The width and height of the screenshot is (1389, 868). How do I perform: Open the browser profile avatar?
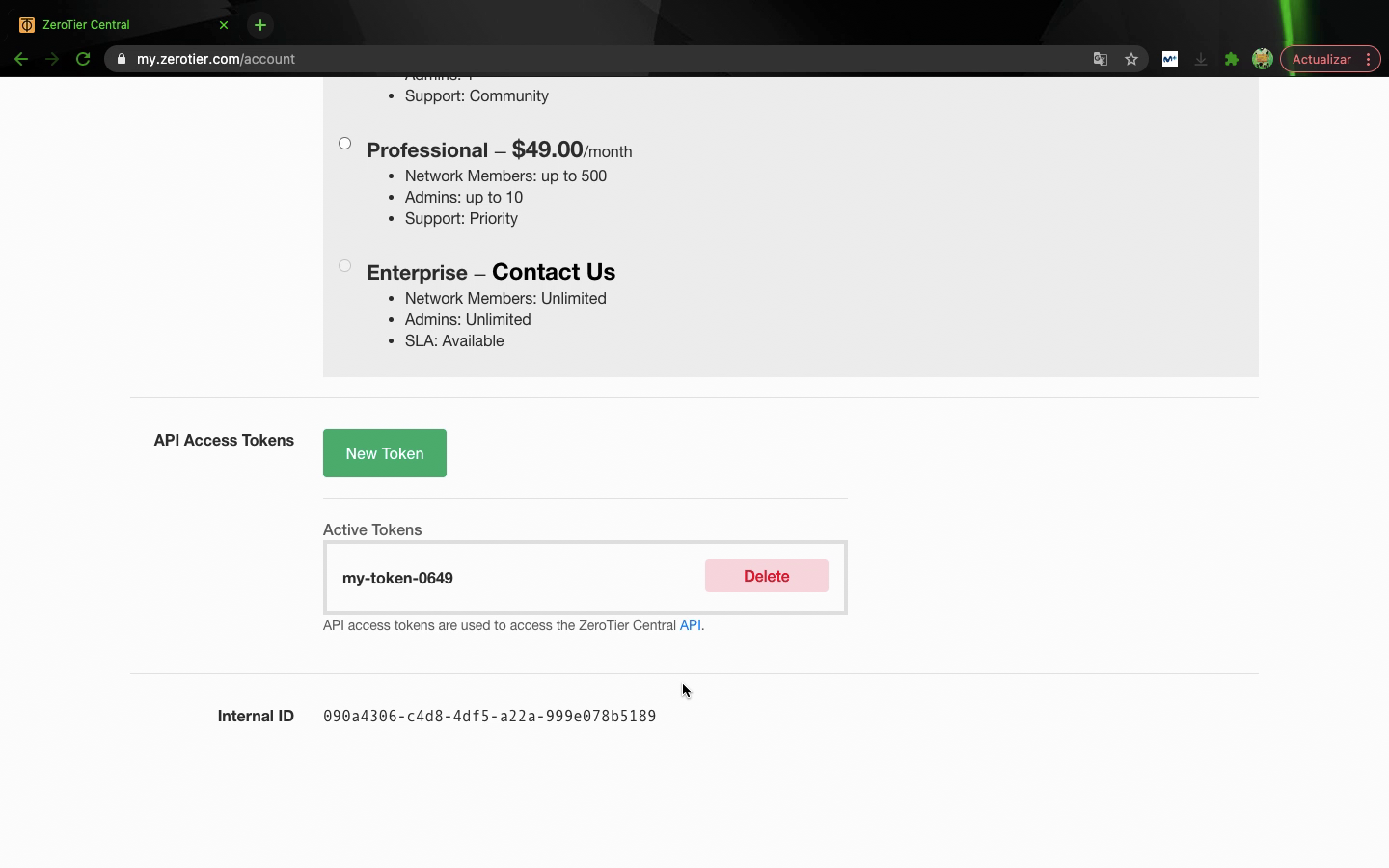coord(1262,59)
